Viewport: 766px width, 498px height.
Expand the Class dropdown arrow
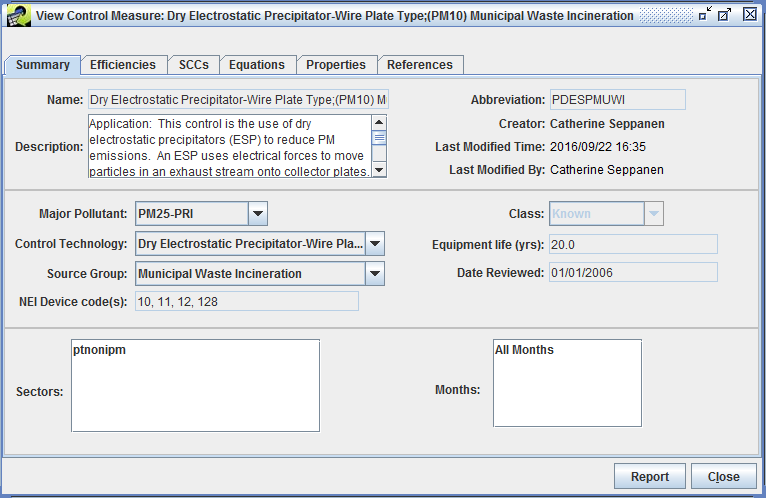[654, 214]
